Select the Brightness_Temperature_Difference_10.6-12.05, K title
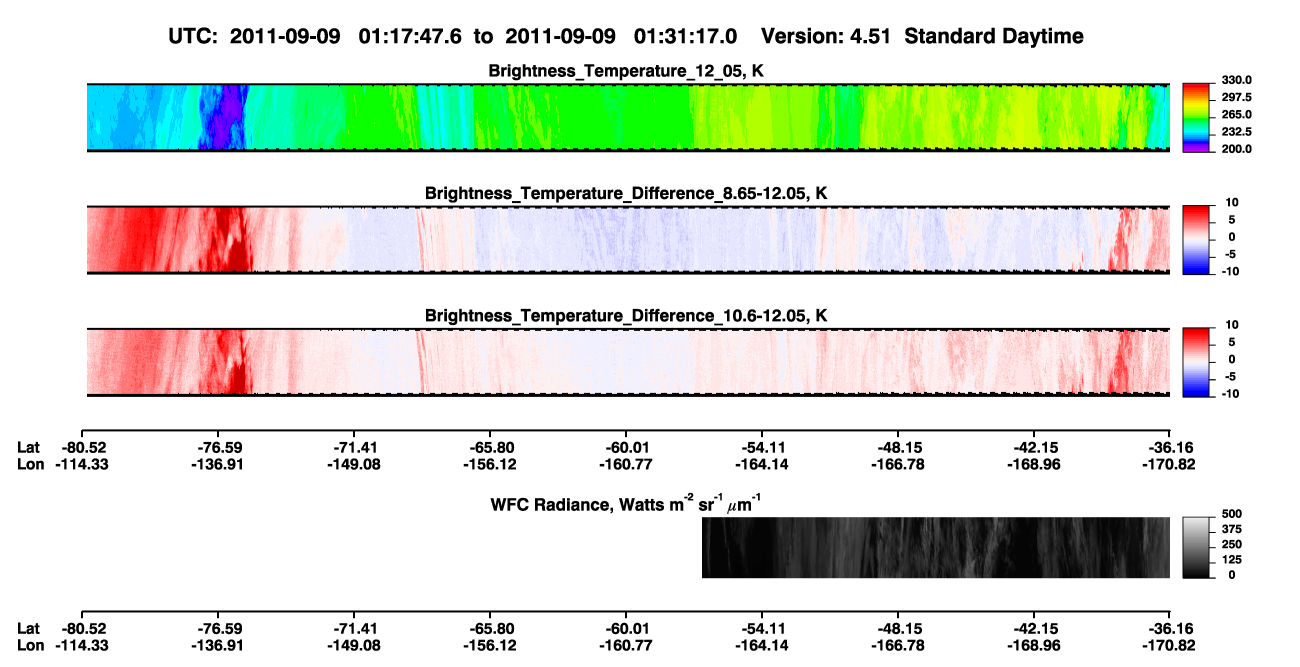Viewport: 1300px width, 667px height. 626,316
